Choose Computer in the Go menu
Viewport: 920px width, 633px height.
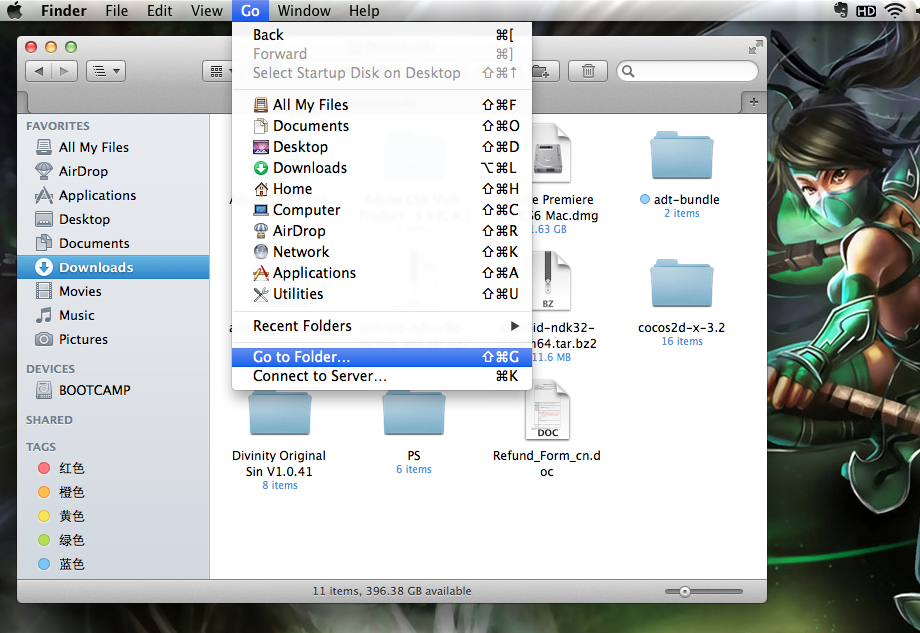tap(382, 210)
